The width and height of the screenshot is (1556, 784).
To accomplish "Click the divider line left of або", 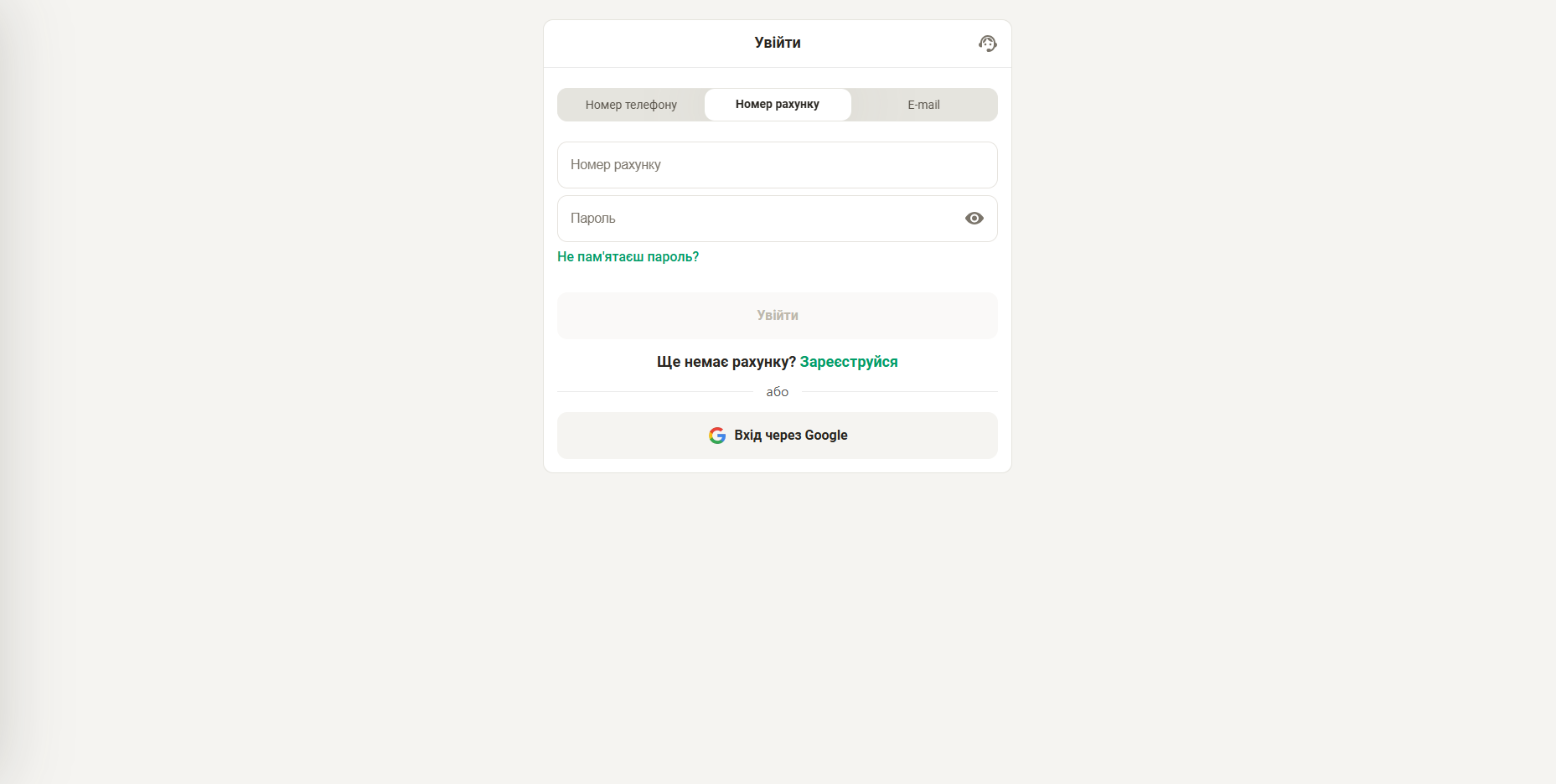I will coord(655,392).
